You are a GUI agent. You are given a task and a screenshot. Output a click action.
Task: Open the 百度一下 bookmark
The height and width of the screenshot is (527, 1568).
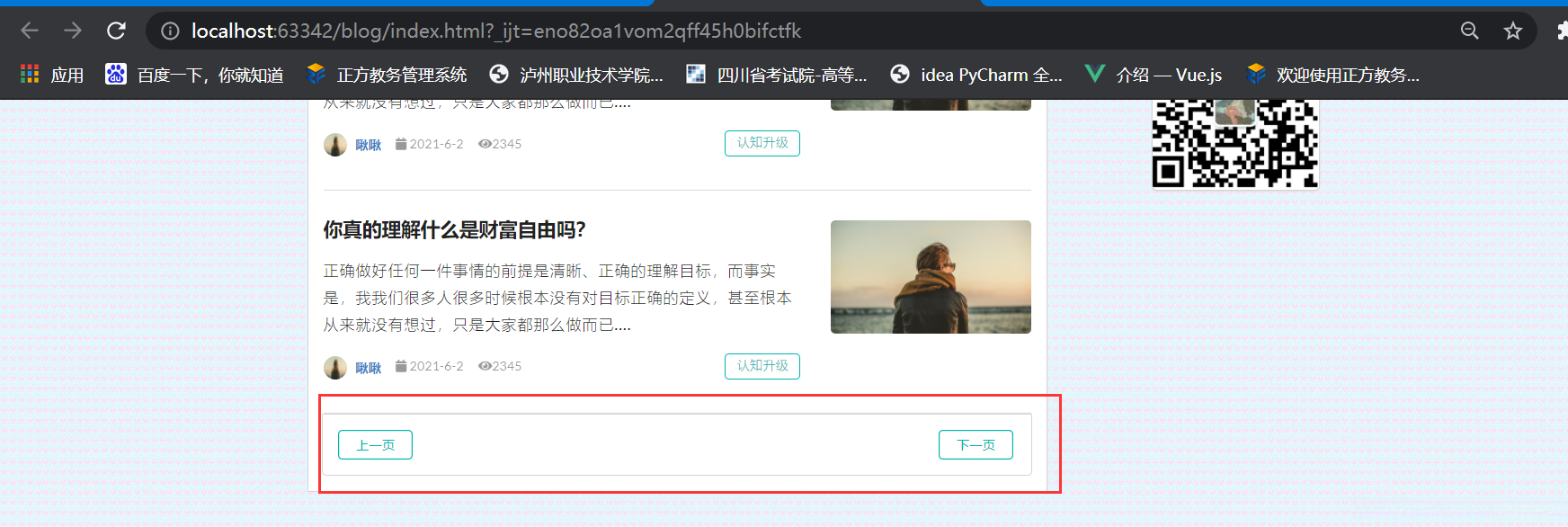[x=194, y=75]
